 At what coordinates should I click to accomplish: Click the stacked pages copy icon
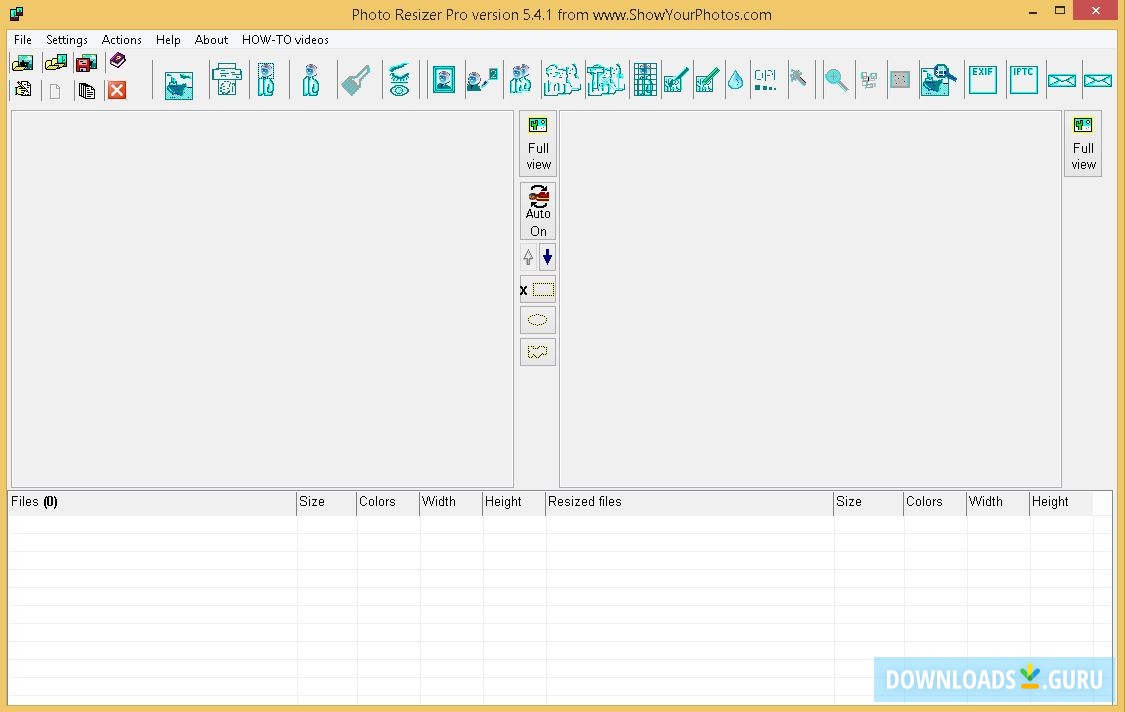[87, 90]
